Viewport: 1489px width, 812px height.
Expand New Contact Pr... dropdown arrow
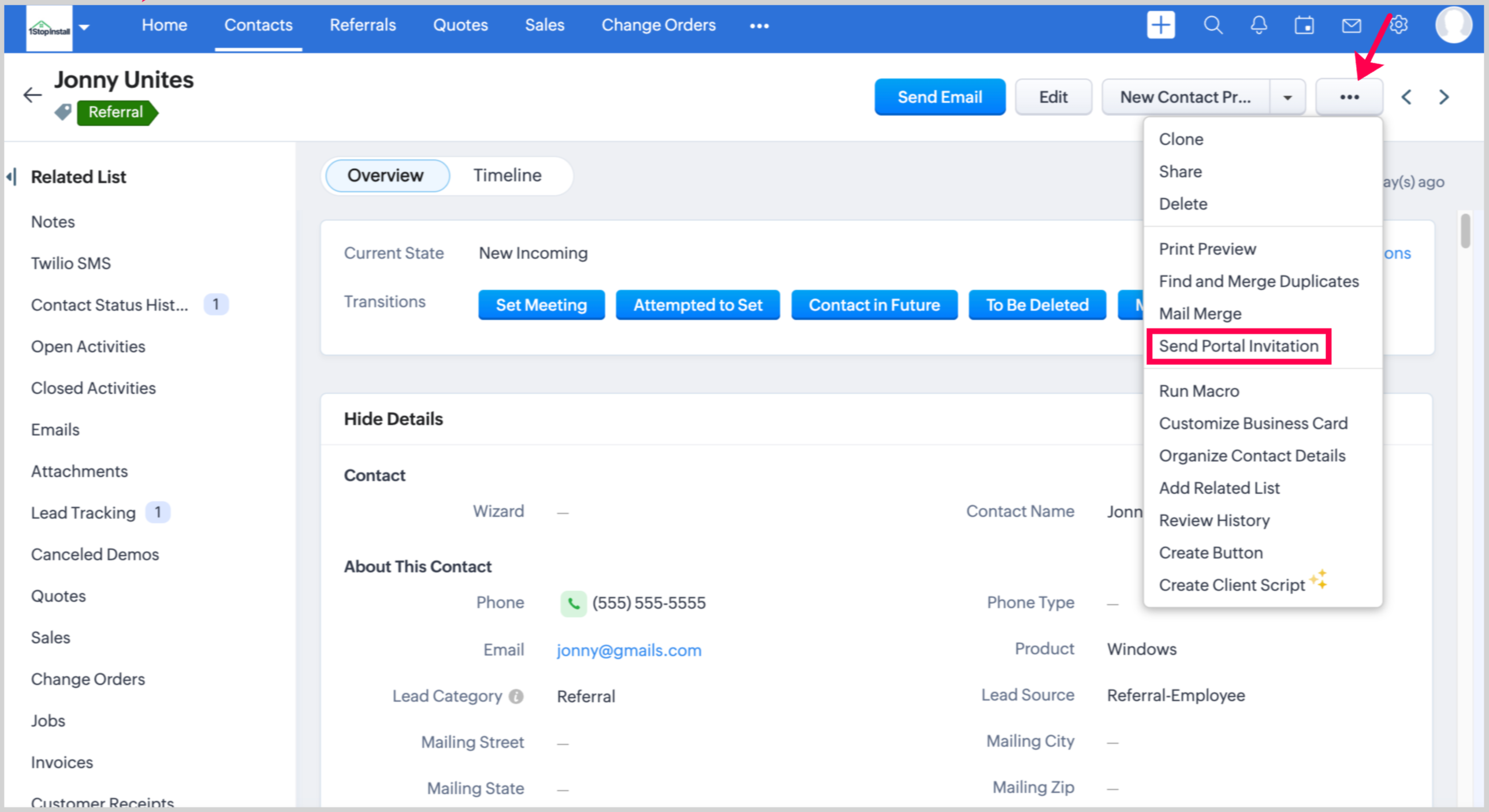click(1287, 97)
